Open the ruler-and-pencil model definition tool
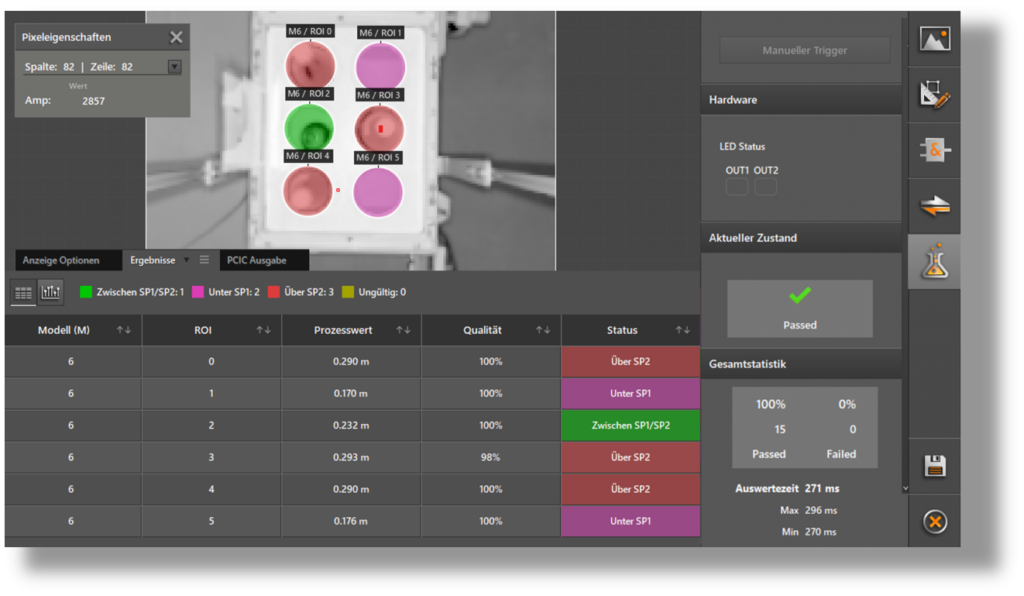This screenshot has height=596, width=1024. [934, 95]
